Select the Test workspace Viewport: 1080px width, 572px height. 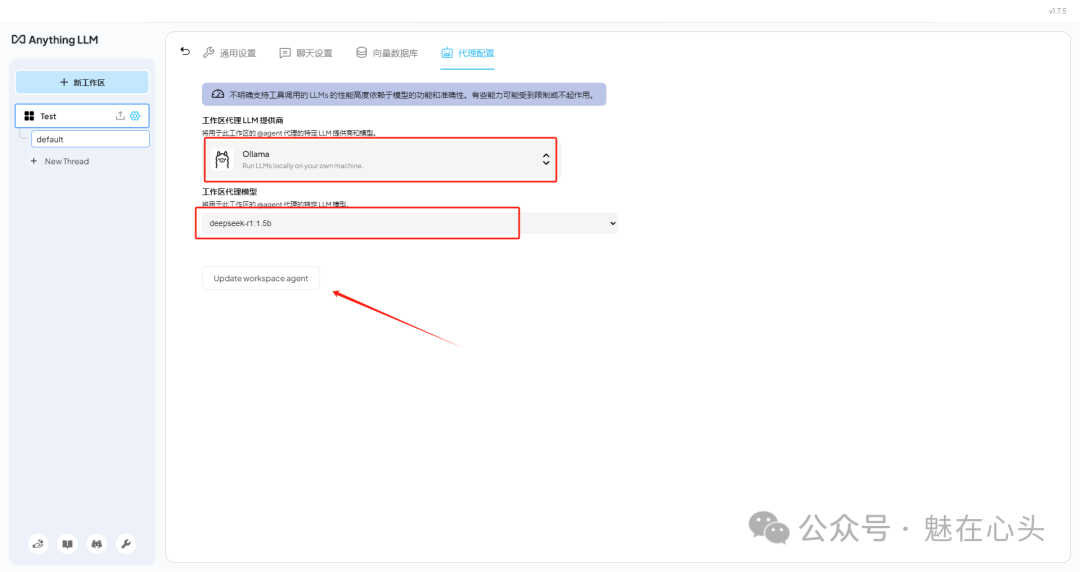click(x=82, y=116)
